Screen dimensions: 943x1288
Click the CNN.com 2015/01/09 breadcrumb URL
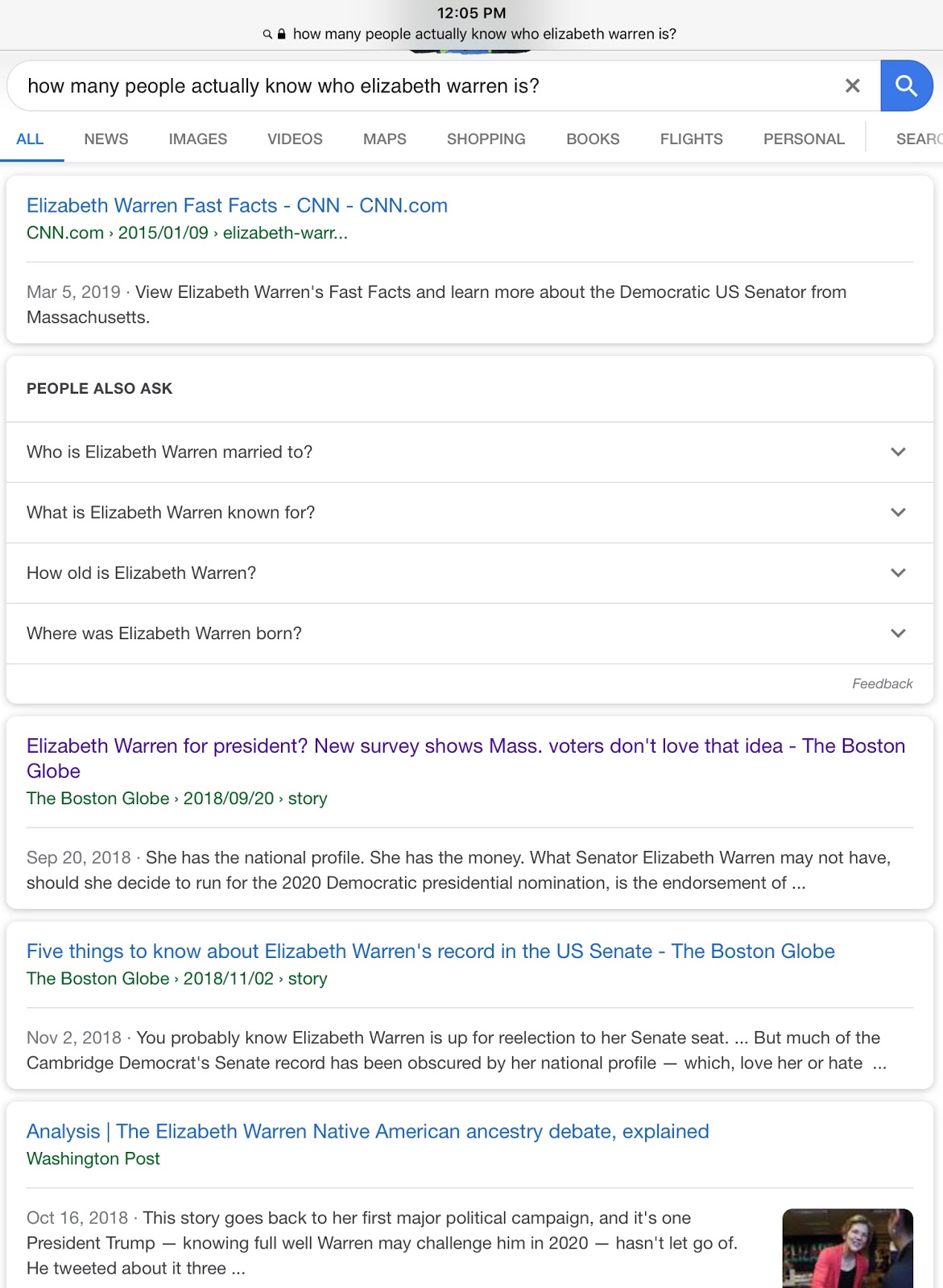point(187,233)
